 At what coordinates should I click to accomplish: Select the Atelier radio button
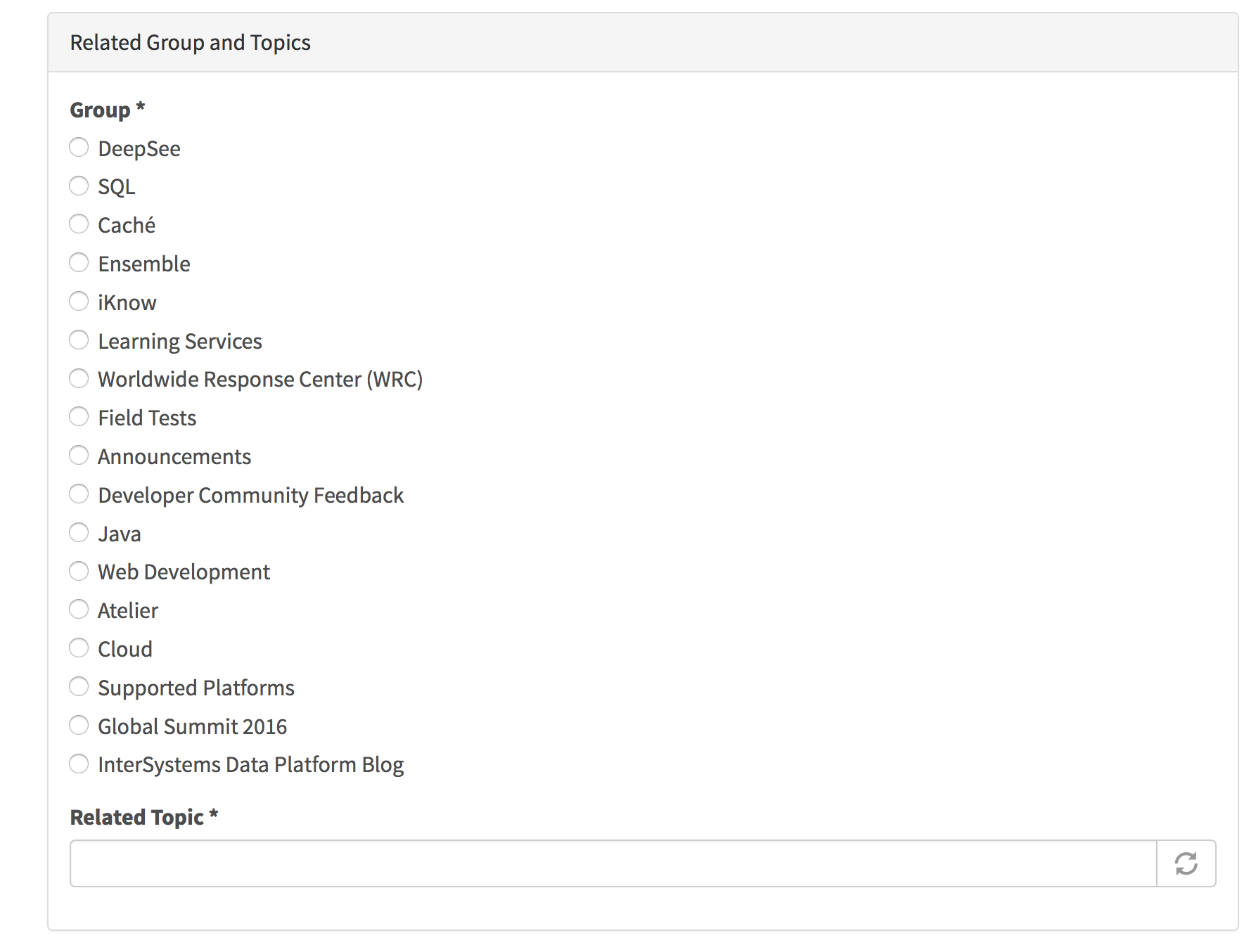click(x=79, y=610)
